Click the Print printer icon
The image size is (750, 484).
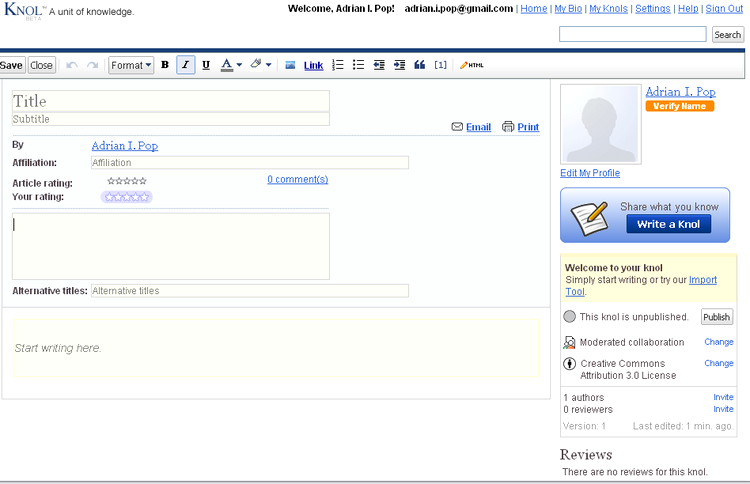tap(507, 127)
